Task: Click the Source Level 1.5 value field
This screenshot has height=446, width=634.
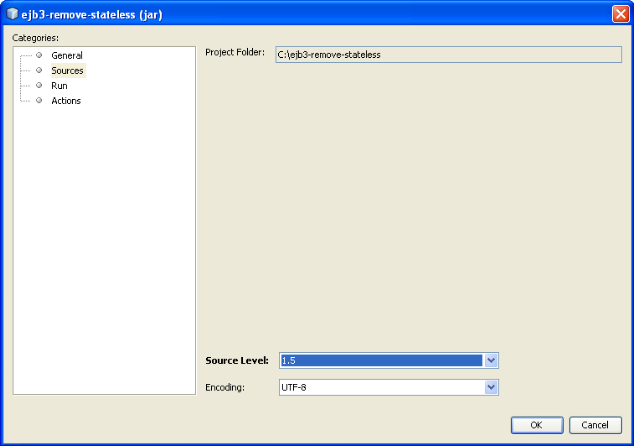Action: [382, 360]
